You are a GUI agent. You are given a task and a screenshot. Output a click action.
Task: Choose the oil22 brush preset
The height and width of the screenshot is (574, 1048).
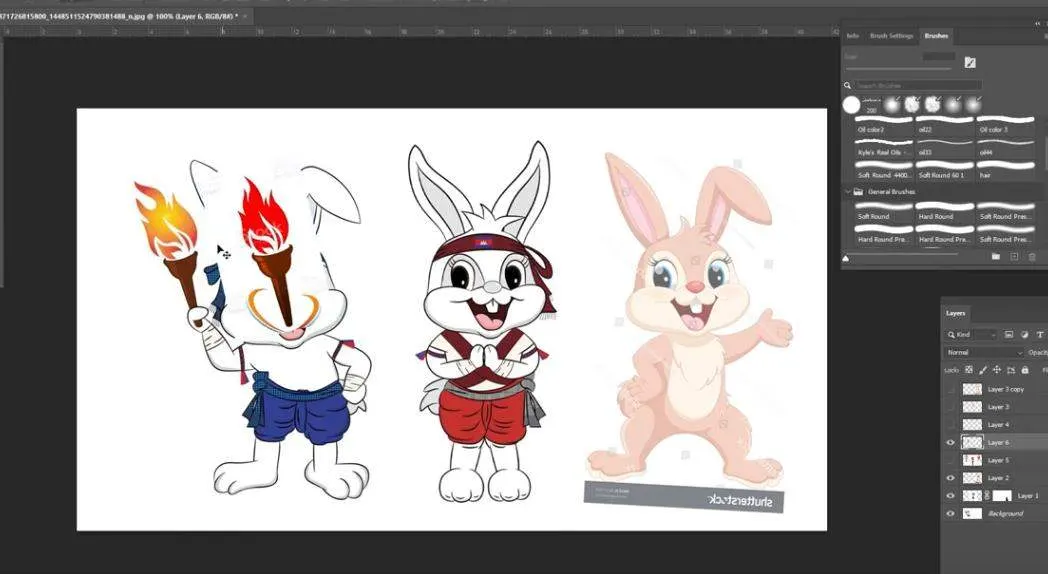[x=944, y=124]
